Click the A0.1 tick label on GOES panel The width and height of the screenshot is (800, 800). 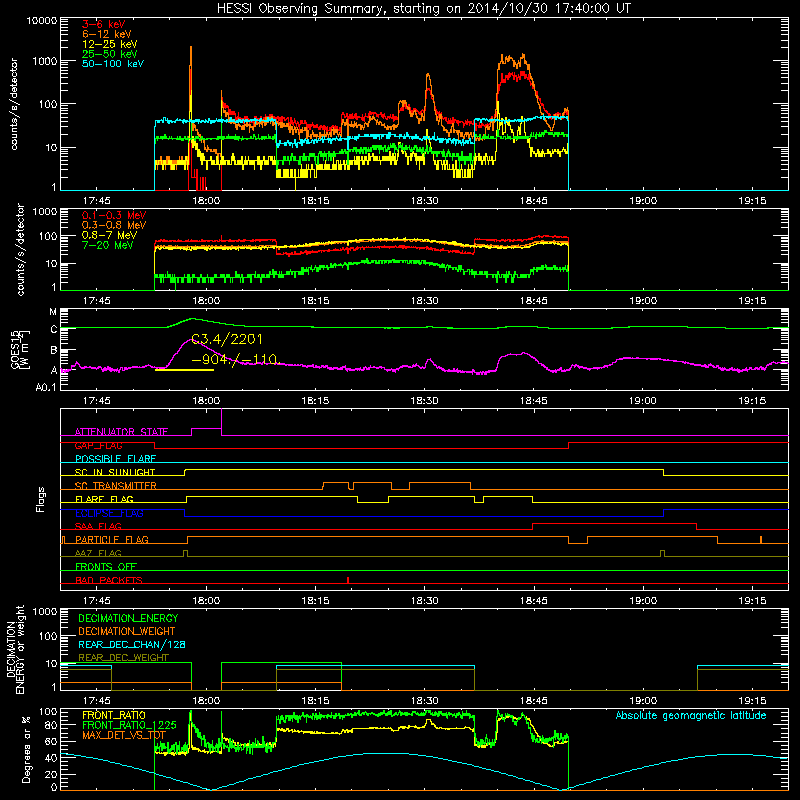(45, 388)
